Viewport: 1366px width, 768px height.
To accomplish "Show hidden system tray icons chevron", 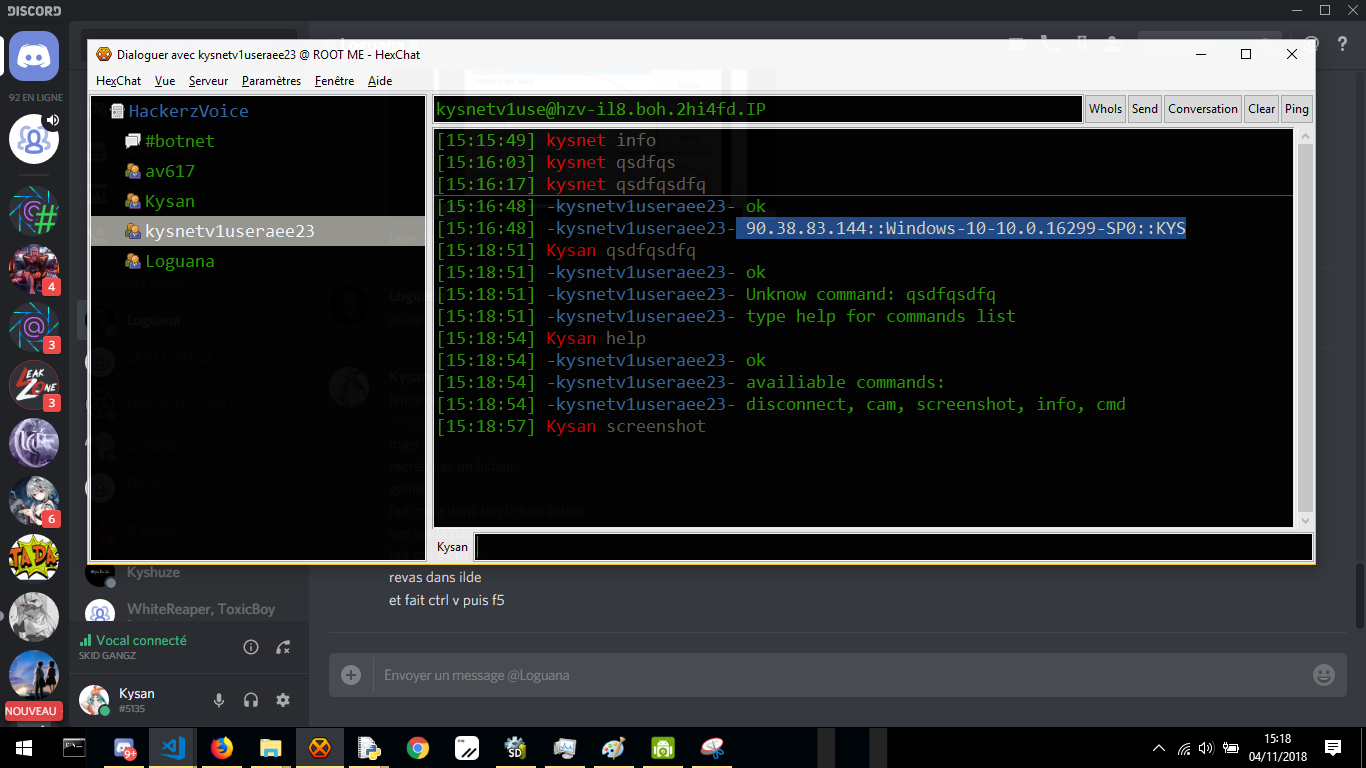I will coord(1159,747).
